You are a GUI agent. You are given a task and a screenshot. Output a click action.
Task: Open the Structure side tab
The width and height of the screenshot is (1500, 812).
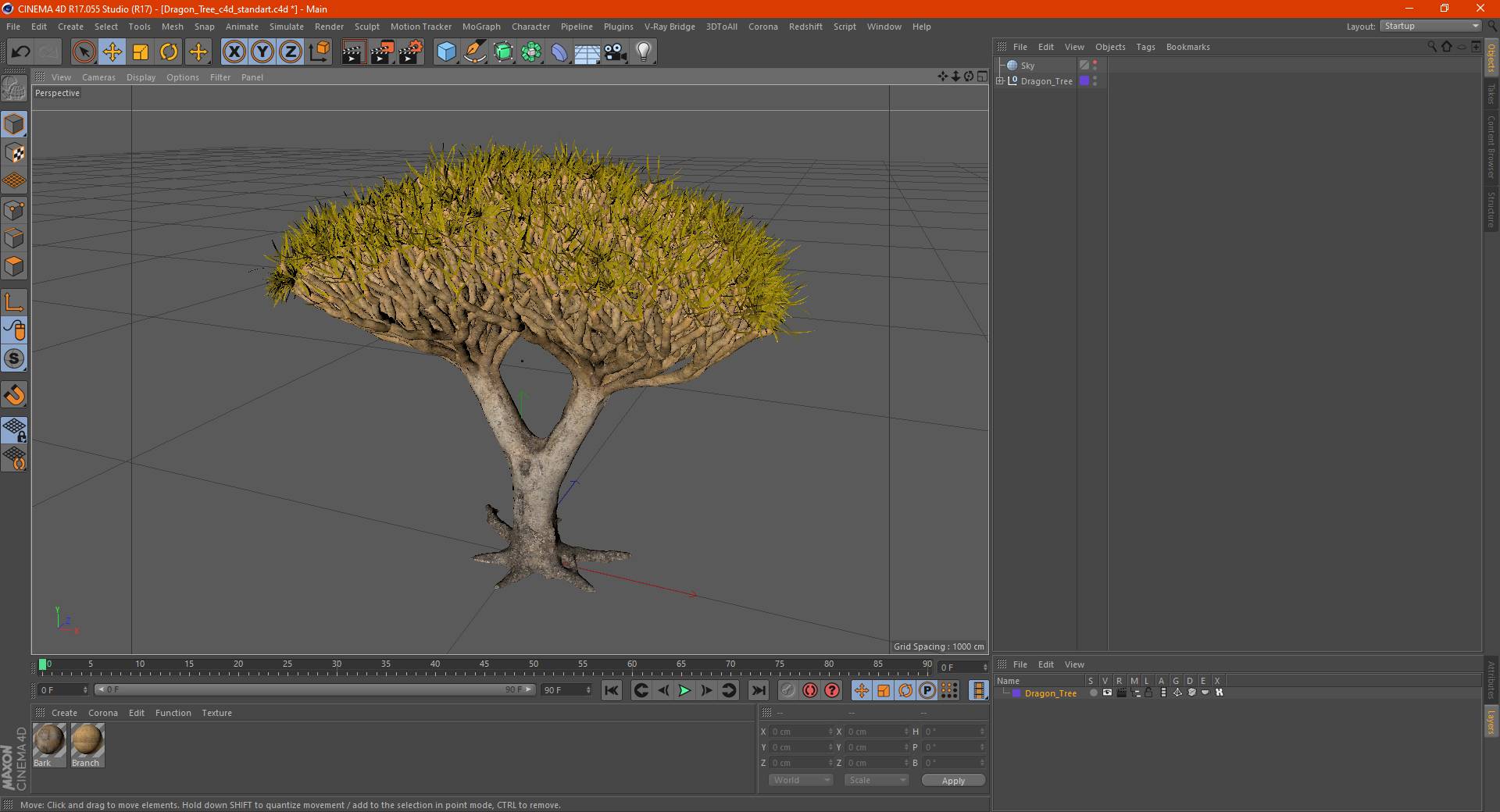(x=1491, y=209)
